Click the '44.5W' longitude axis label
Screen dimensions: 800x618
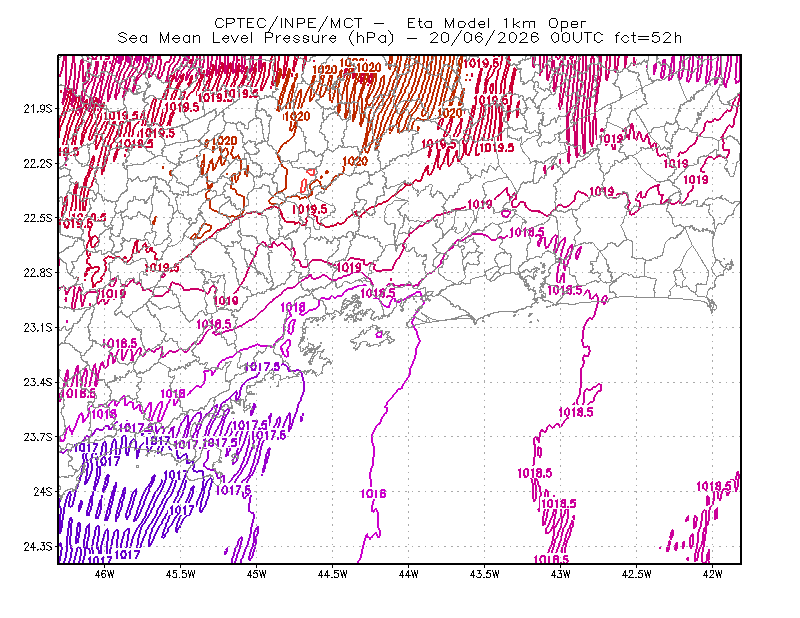click(x=333, y=574)
